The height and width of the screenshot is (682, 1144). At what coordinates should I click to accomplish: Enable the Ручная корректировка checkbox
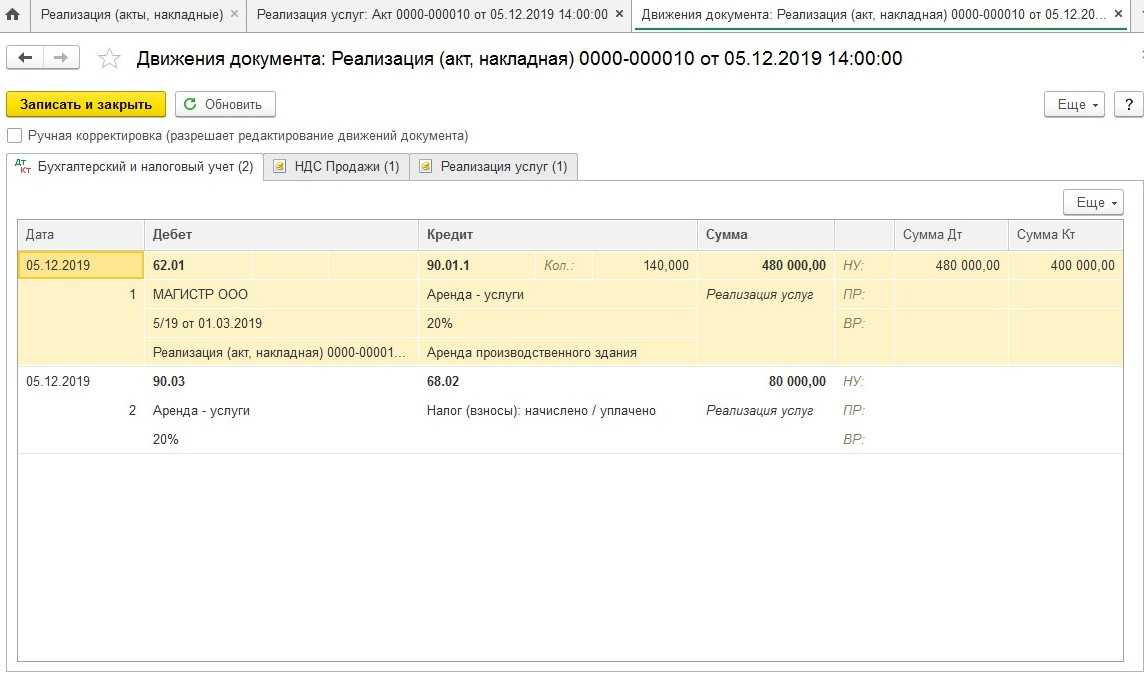point(14,136)
